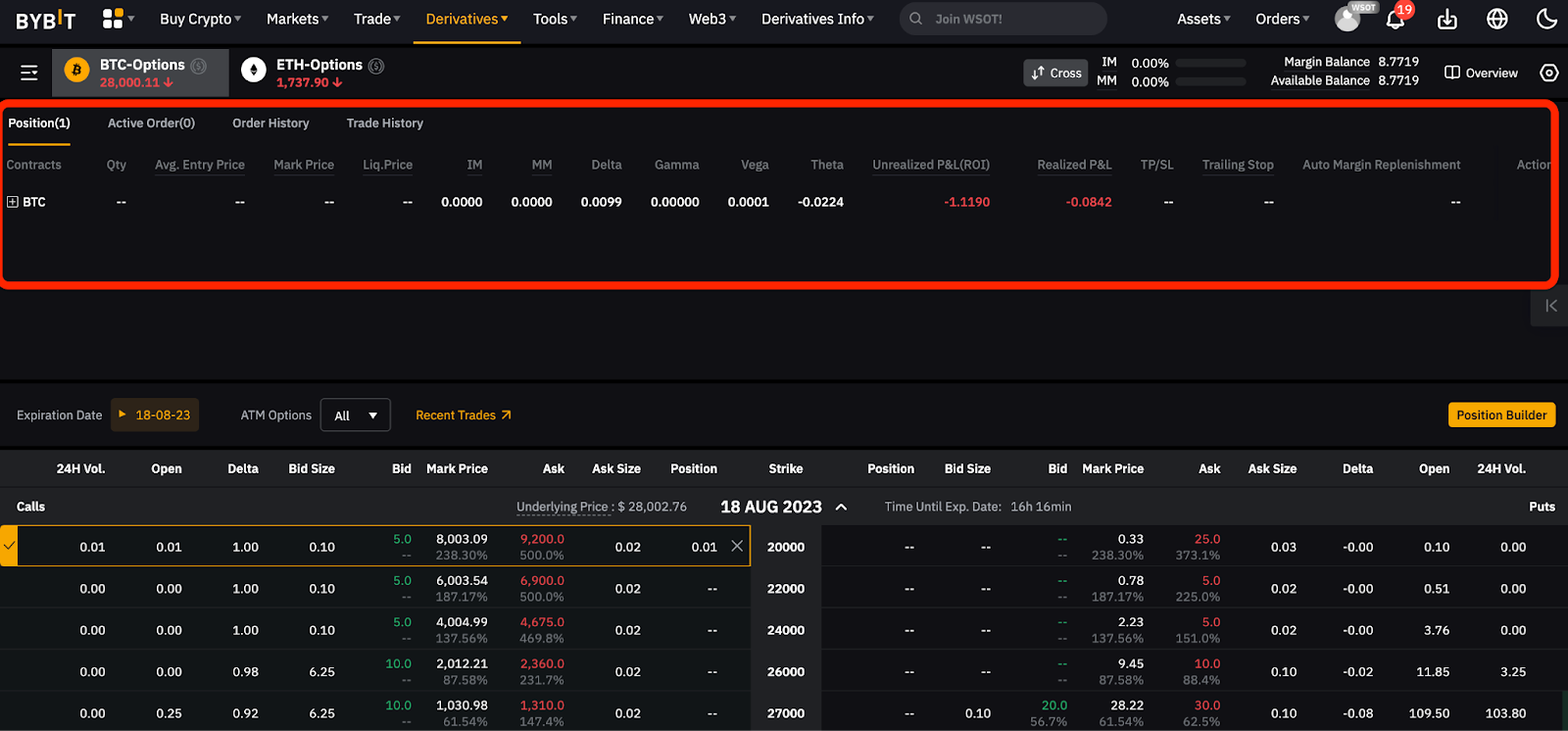Expand the BTC position row
Viewport: 1568px width, 731px height.
coord(13,202)
